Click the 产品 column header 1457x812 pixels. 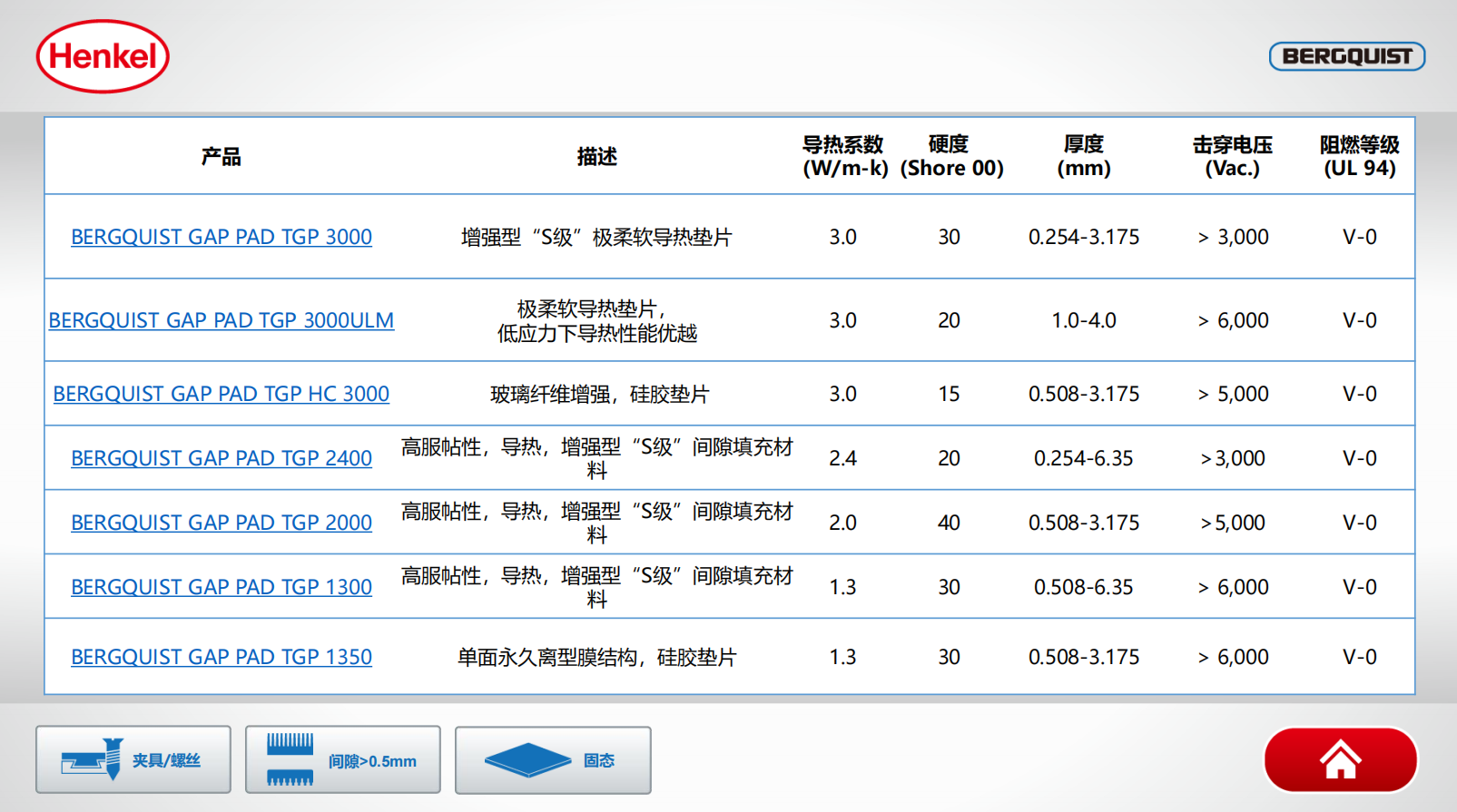point(222,157)
